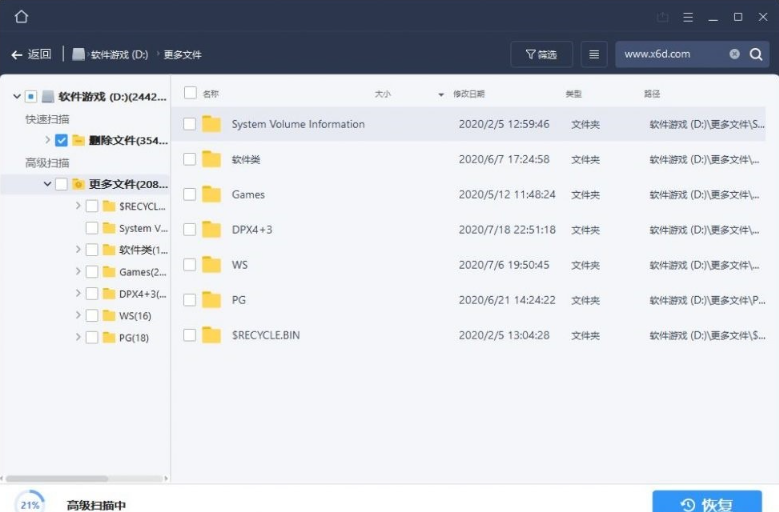Viewport: 779px width, 512px height.
Task: Click the drive icon in the breadcrumb
Action: coord(78,54)
